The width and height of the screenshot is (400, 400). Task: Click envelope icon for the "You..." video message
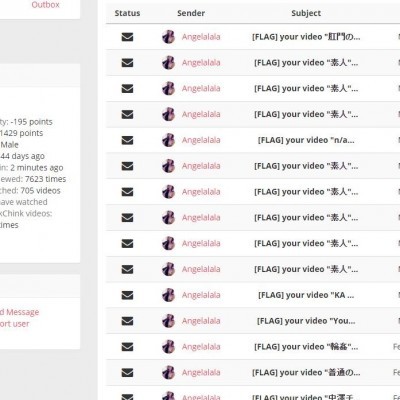click(x=127, y=321)
